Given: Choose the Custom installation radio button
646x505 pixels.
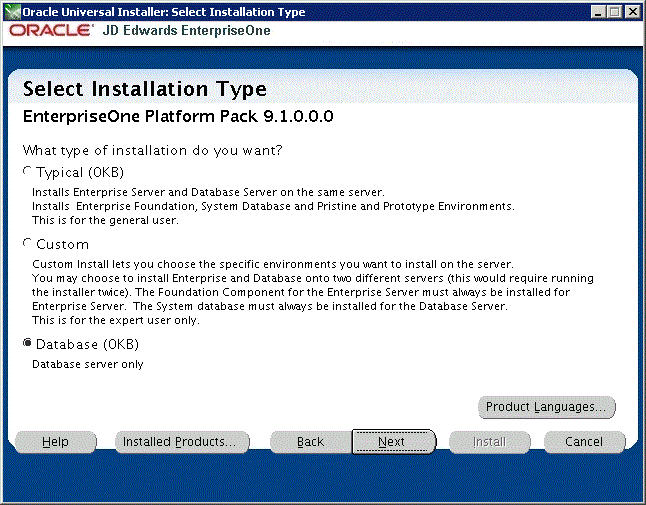Looking at the screenshot, I should (x=27, y=243).
